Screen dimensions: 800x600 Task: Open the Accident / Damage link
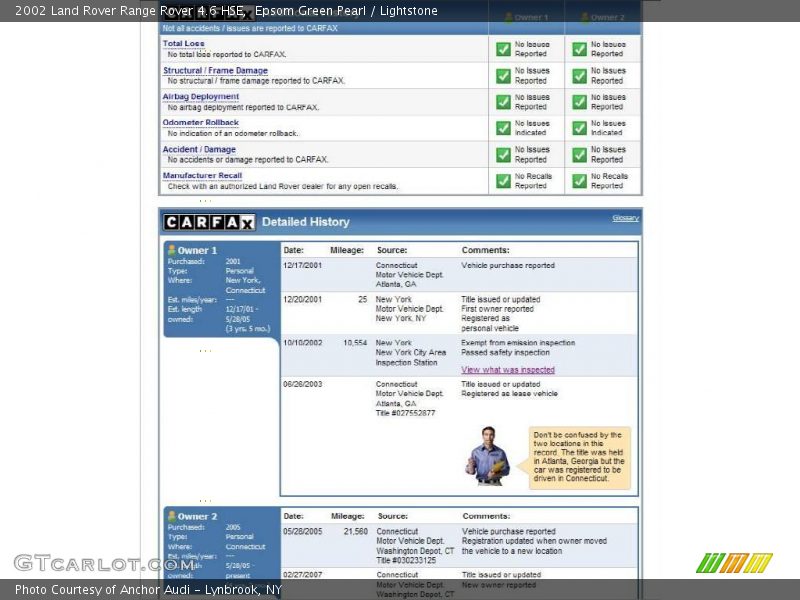[x=199, y=150]
